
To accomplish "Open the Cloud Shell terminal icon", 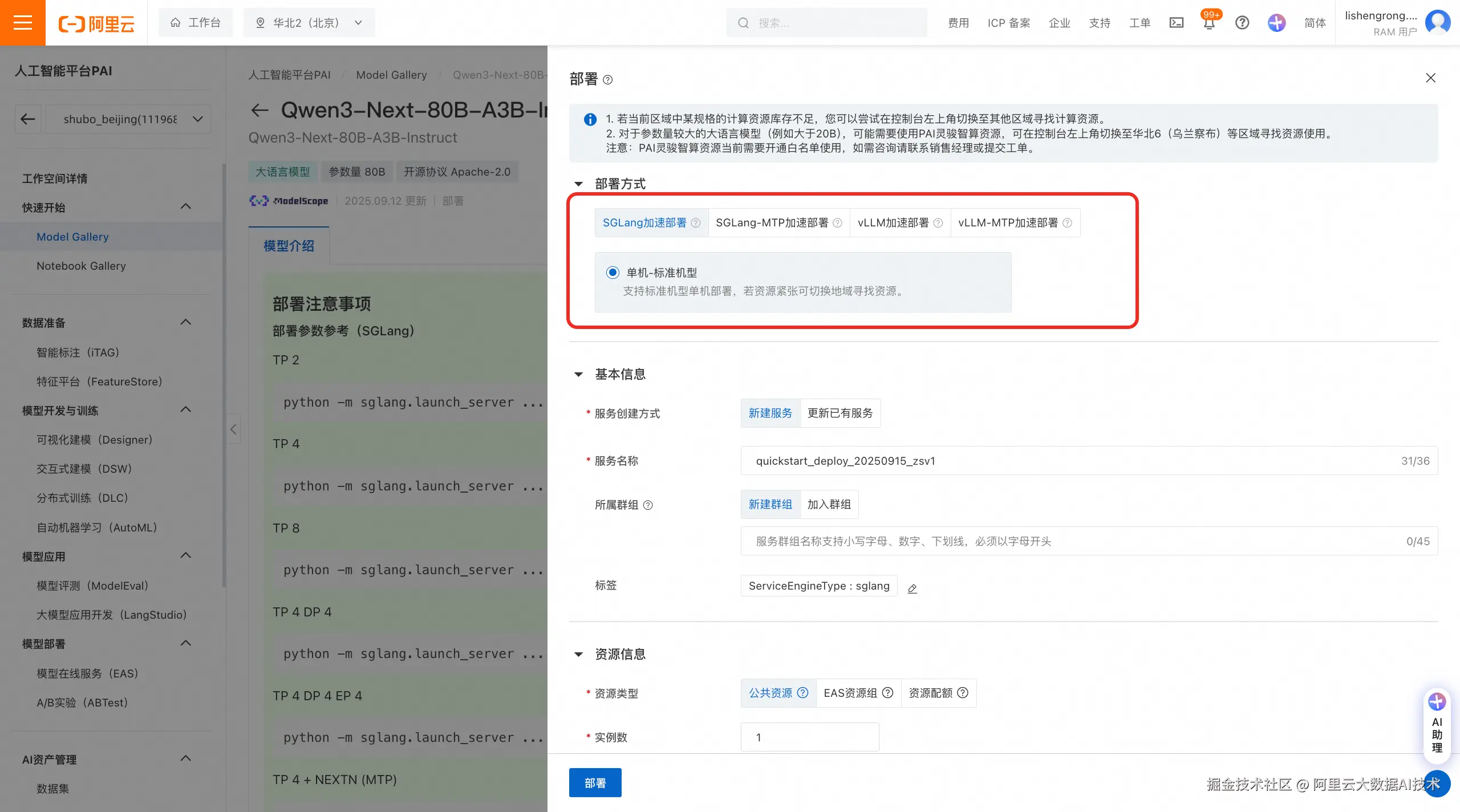I will (1176, 23).
